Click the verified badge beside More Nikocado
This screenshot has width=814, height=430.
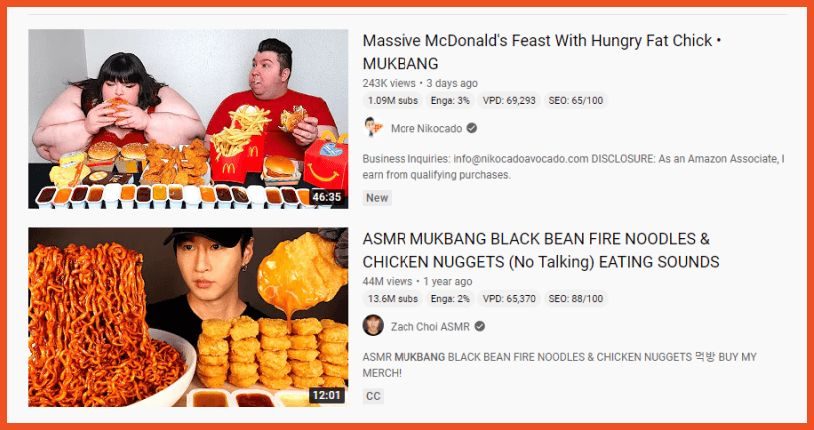[x=471, y=128]
